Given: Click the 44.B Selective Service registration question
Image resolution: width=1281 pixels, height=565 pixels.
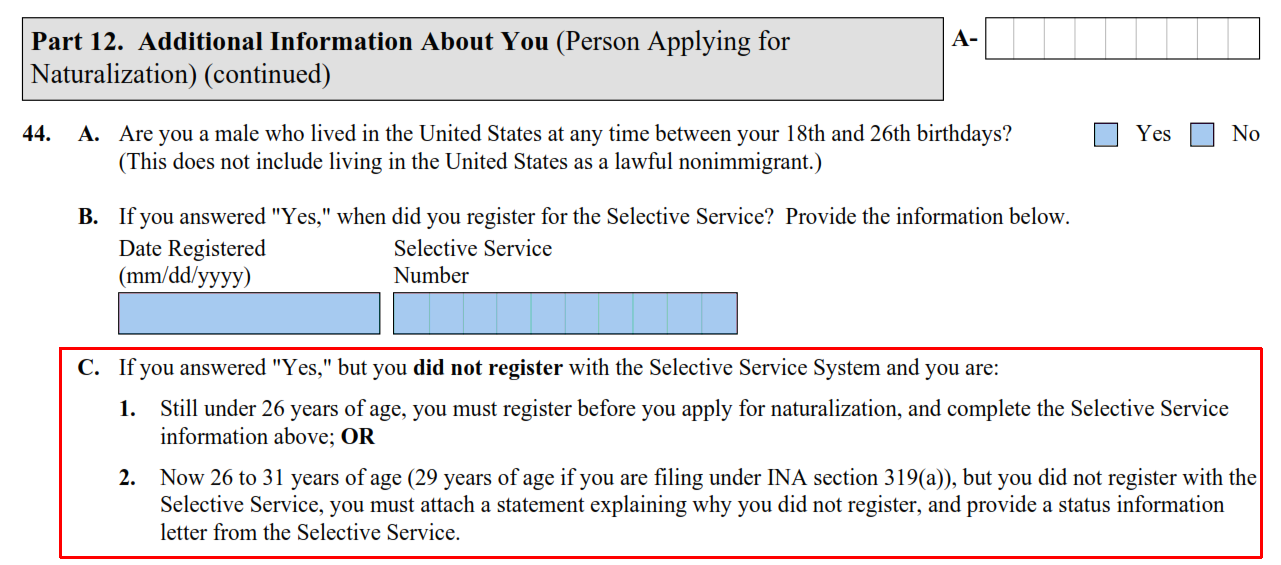Looking at the screenshot, I should tap(594, 217).
